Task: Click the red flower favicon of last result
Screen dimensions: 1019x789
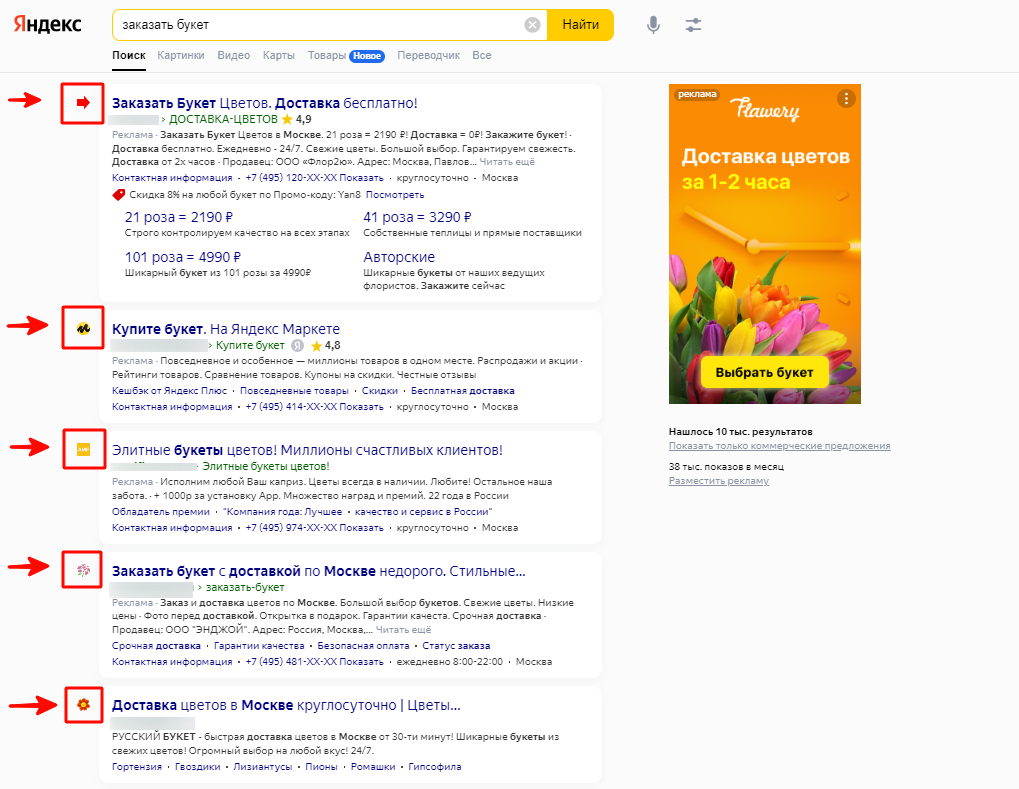Action: [83, 705]
